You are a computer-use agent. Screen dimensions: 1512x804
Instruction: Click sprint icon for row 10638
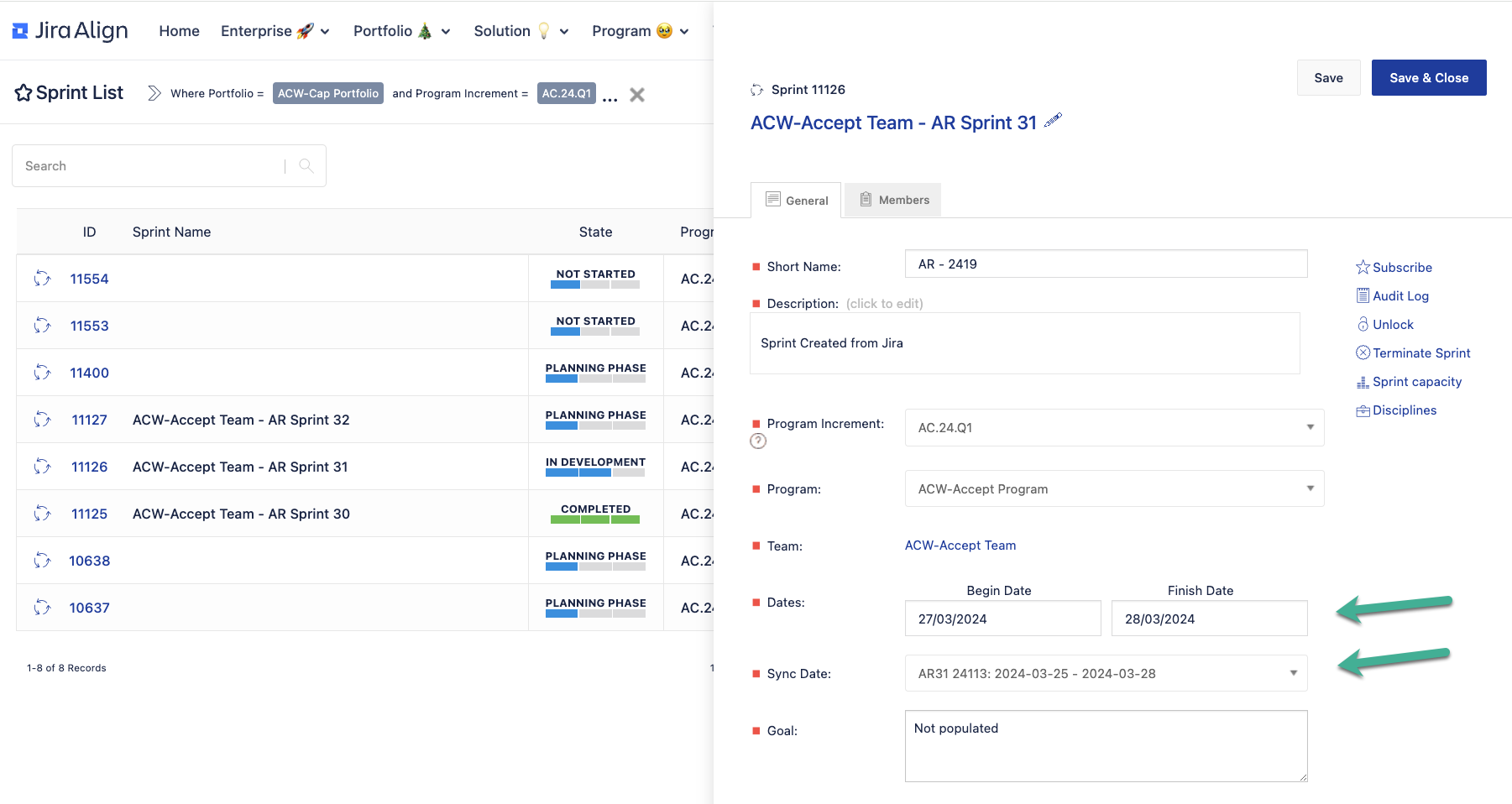[x=42, y=561]
